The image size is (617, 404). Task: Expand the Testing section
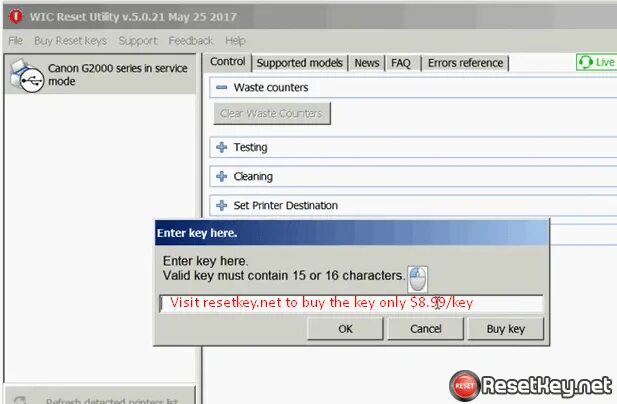tap(222, 147)
